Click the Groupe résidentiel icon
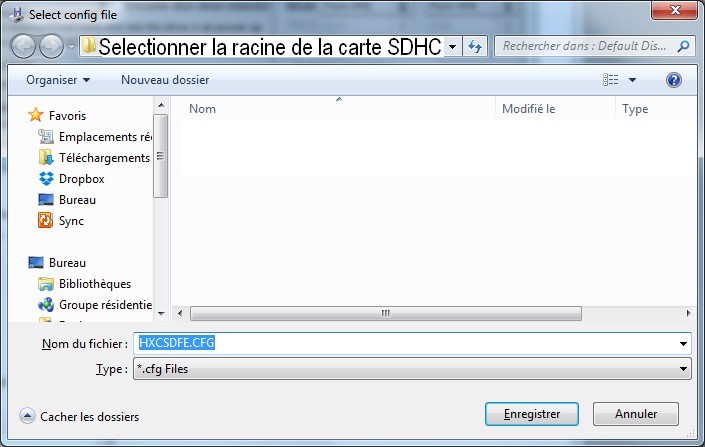The height and width of the screenshot is (447, 705). click(x=46, y=305)
